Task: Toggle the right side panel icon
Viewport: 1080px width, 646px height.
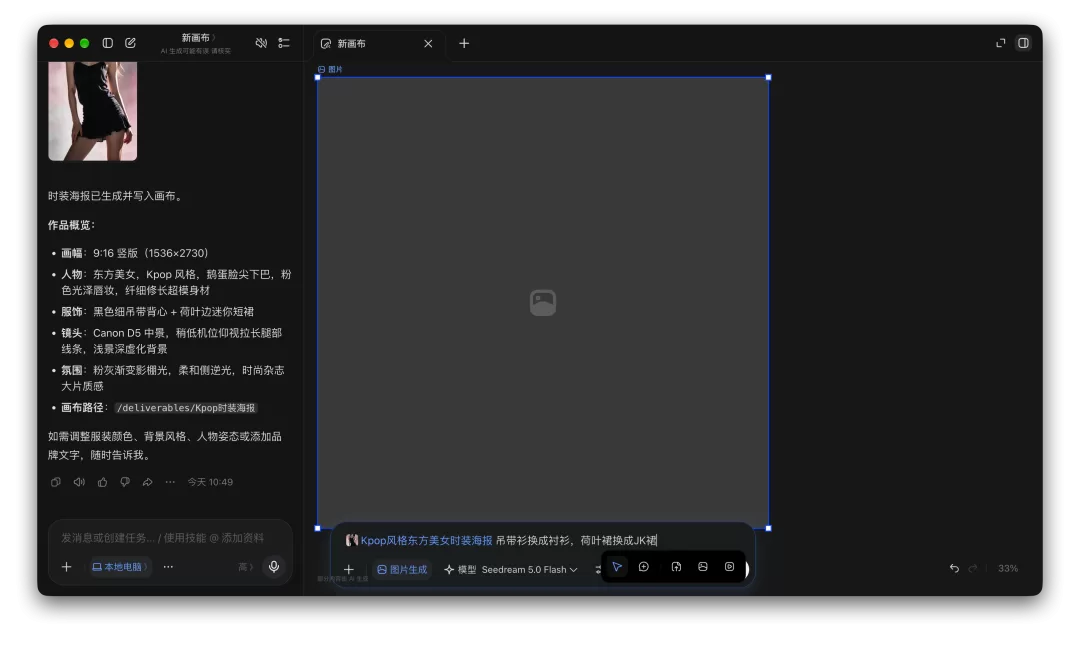Action: click(x=1024, y=43)
